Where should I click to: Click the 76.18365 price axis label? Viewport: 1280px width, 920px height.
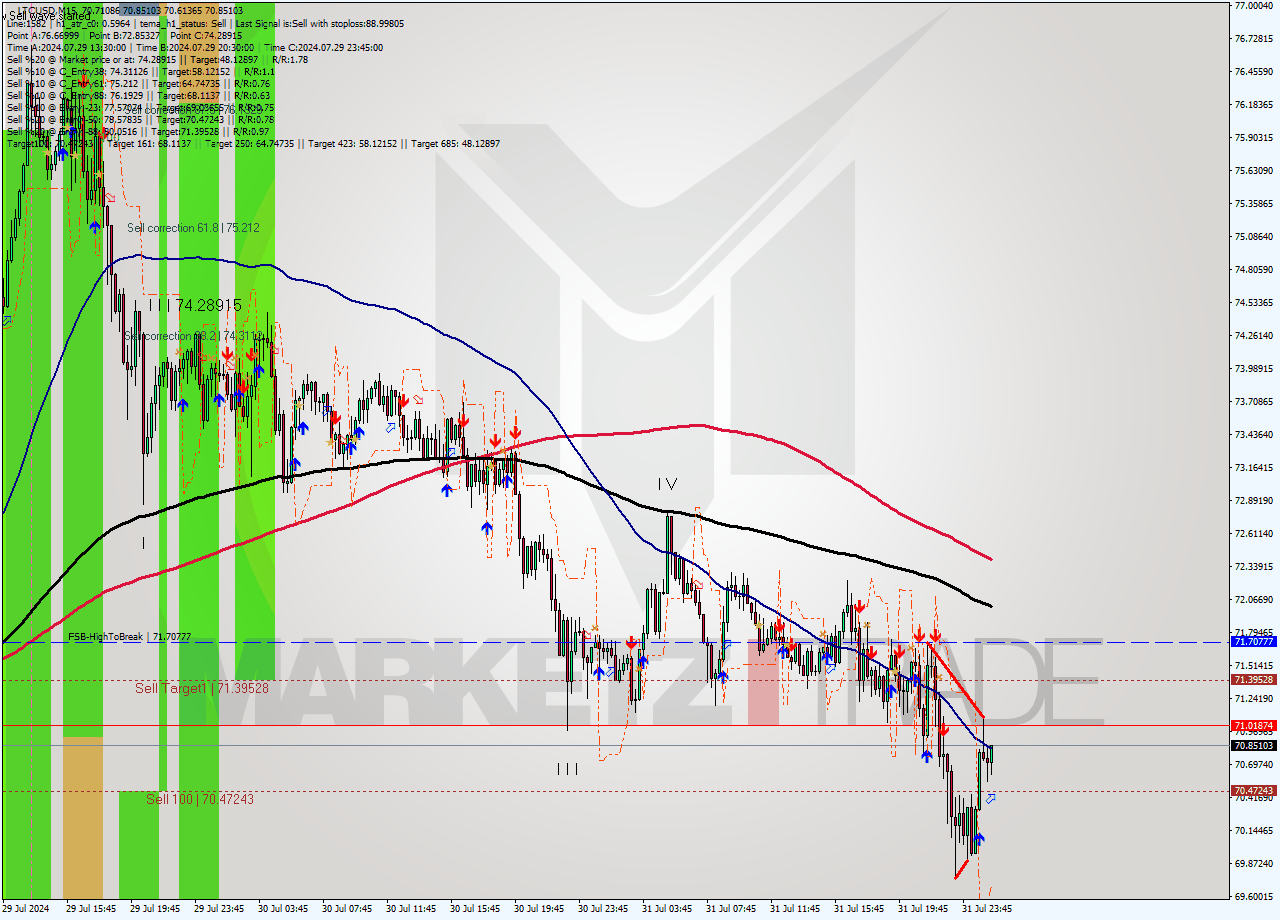(1253, 104)
